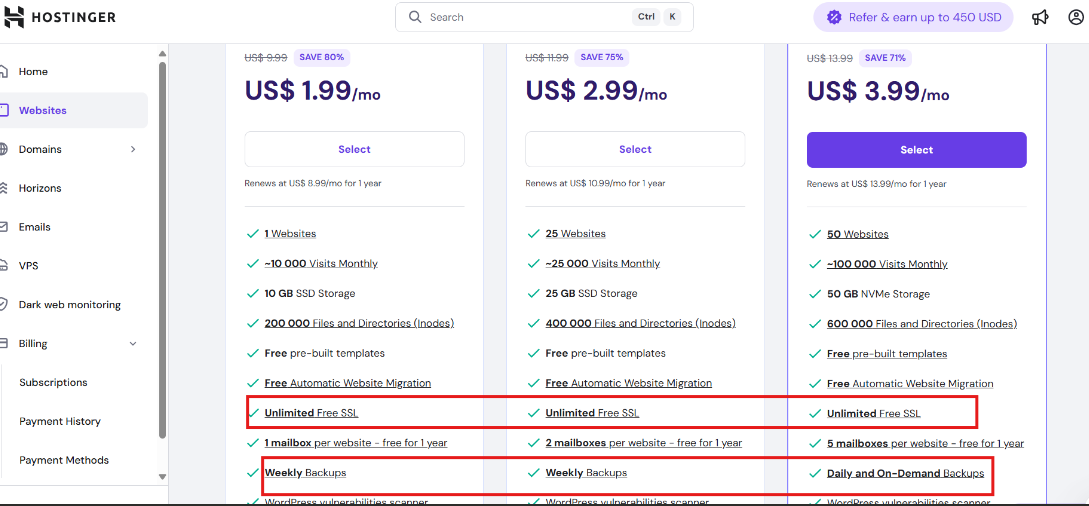1089x506 pixels.
Task: Click the search magnifier icon
Action: [x=415, y=17]
